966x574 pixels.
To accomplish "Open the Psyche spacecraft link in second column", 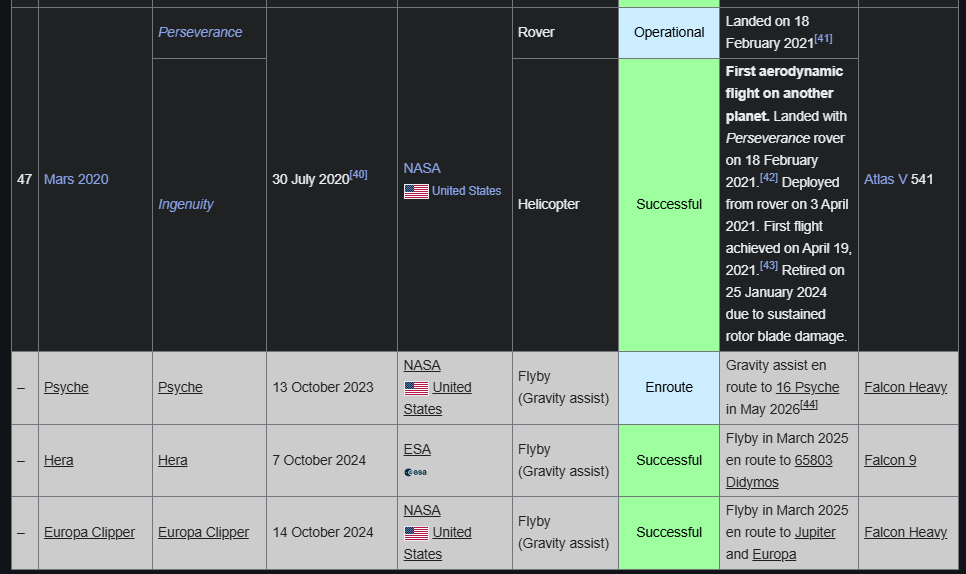I will [x=180, y=387].
